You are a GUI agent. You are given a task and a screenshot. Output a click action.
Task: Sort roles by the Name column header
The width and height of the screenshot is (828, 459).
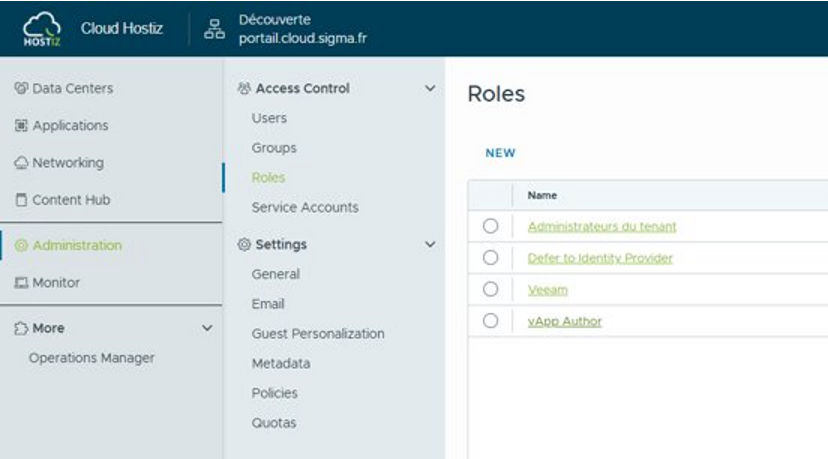(542, 195)
